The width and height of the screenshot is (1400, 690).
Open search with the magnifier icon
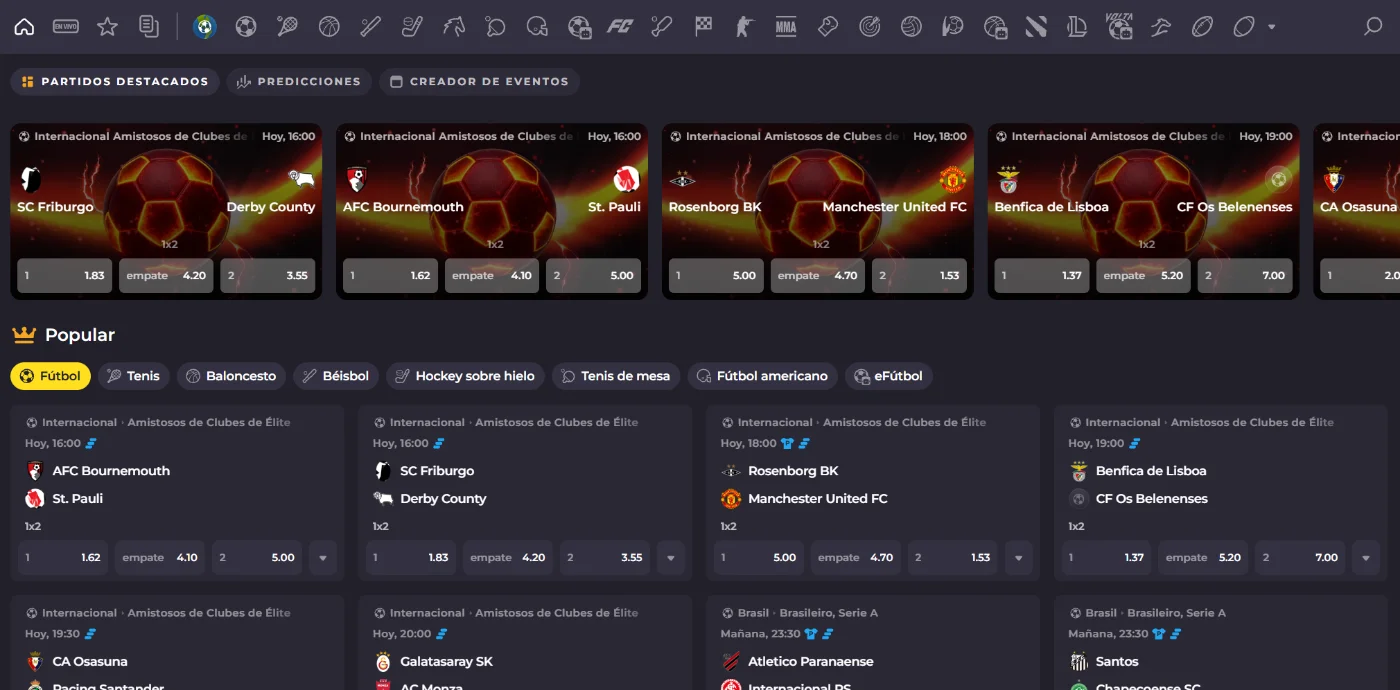[1374, 27]
